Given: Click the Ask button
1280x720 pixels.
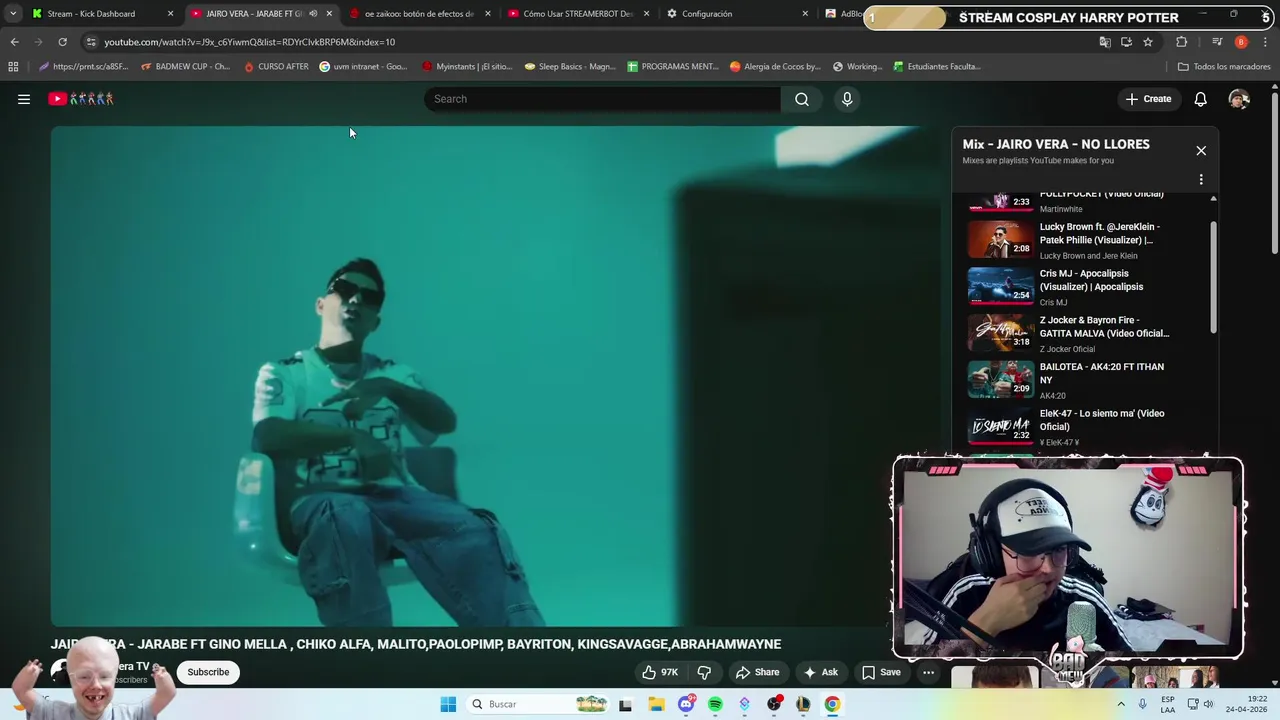Looking at the screenshot, I should 820,672.
